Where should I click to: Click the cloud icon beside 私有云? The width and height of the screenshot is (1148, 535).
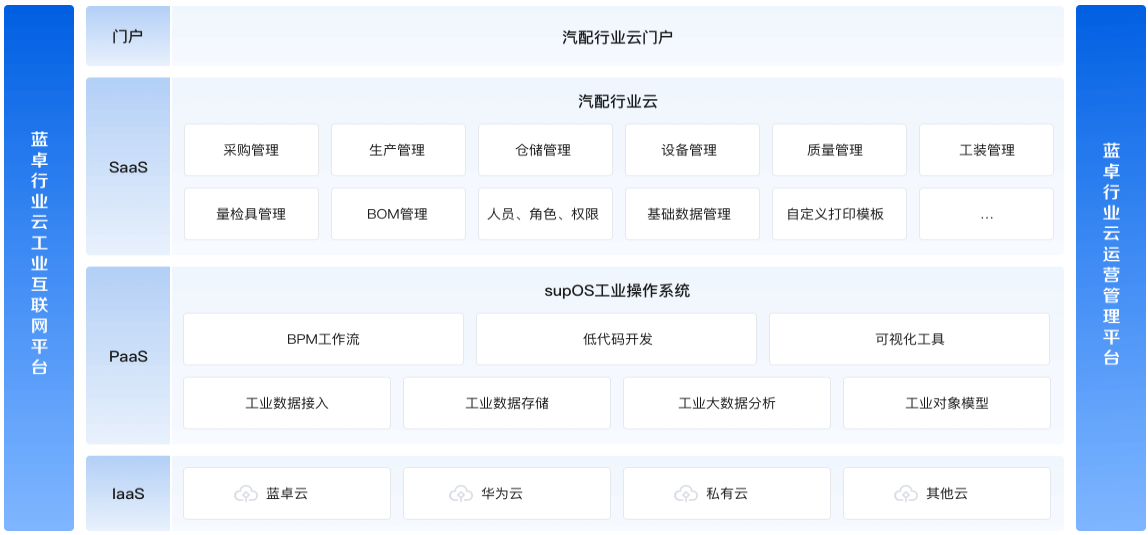(x=686, y=494)
